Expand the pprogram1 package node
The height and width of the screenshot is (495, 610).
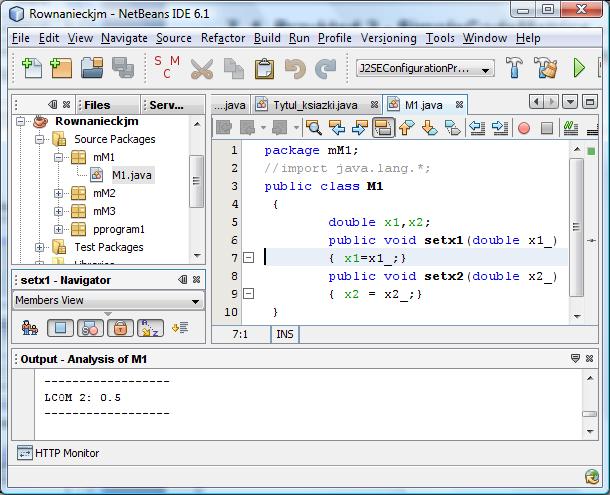click(x=58, y=229)
